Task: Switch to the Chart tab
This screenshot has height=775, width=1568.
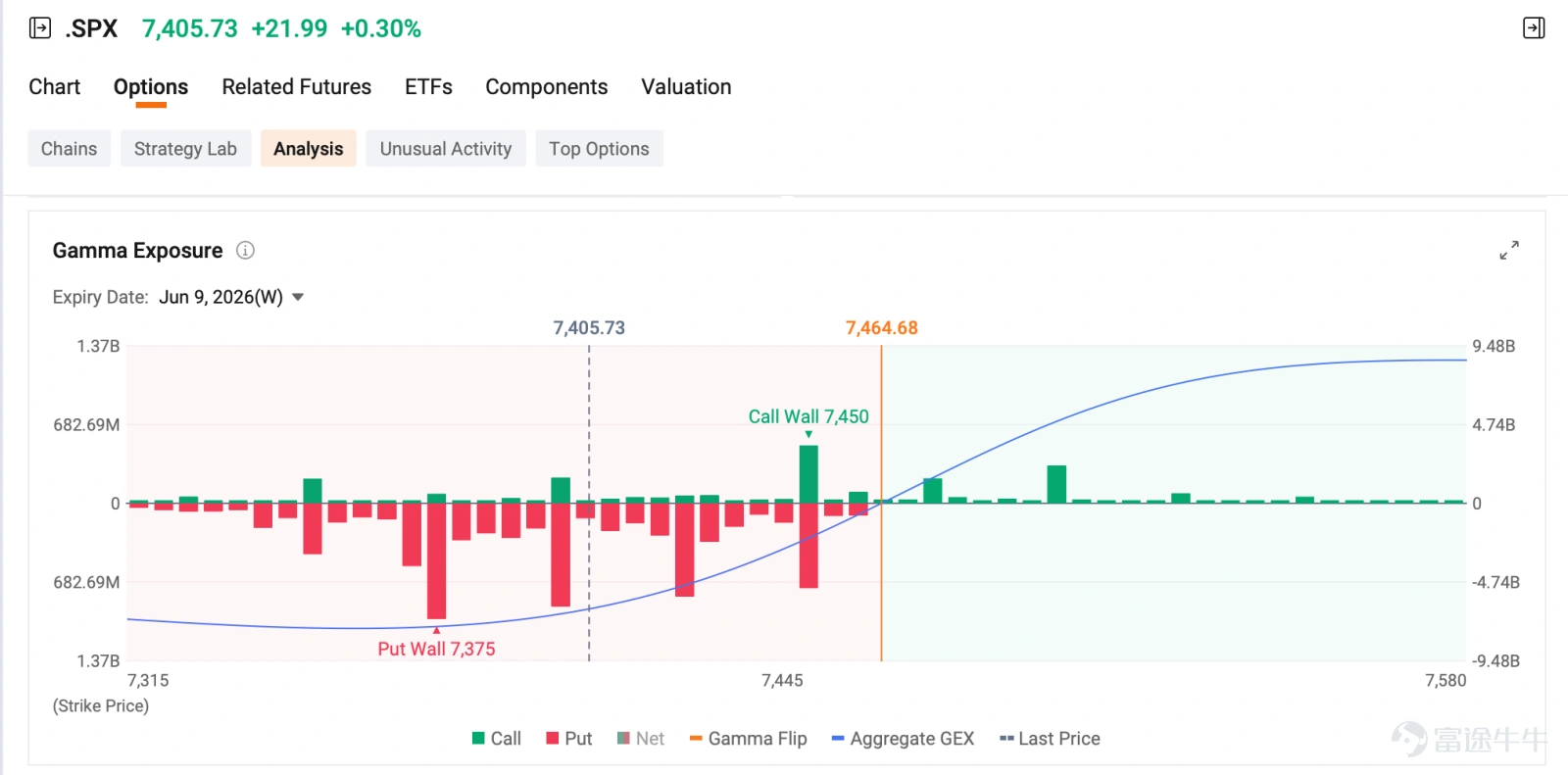Action: pos(55,87)
